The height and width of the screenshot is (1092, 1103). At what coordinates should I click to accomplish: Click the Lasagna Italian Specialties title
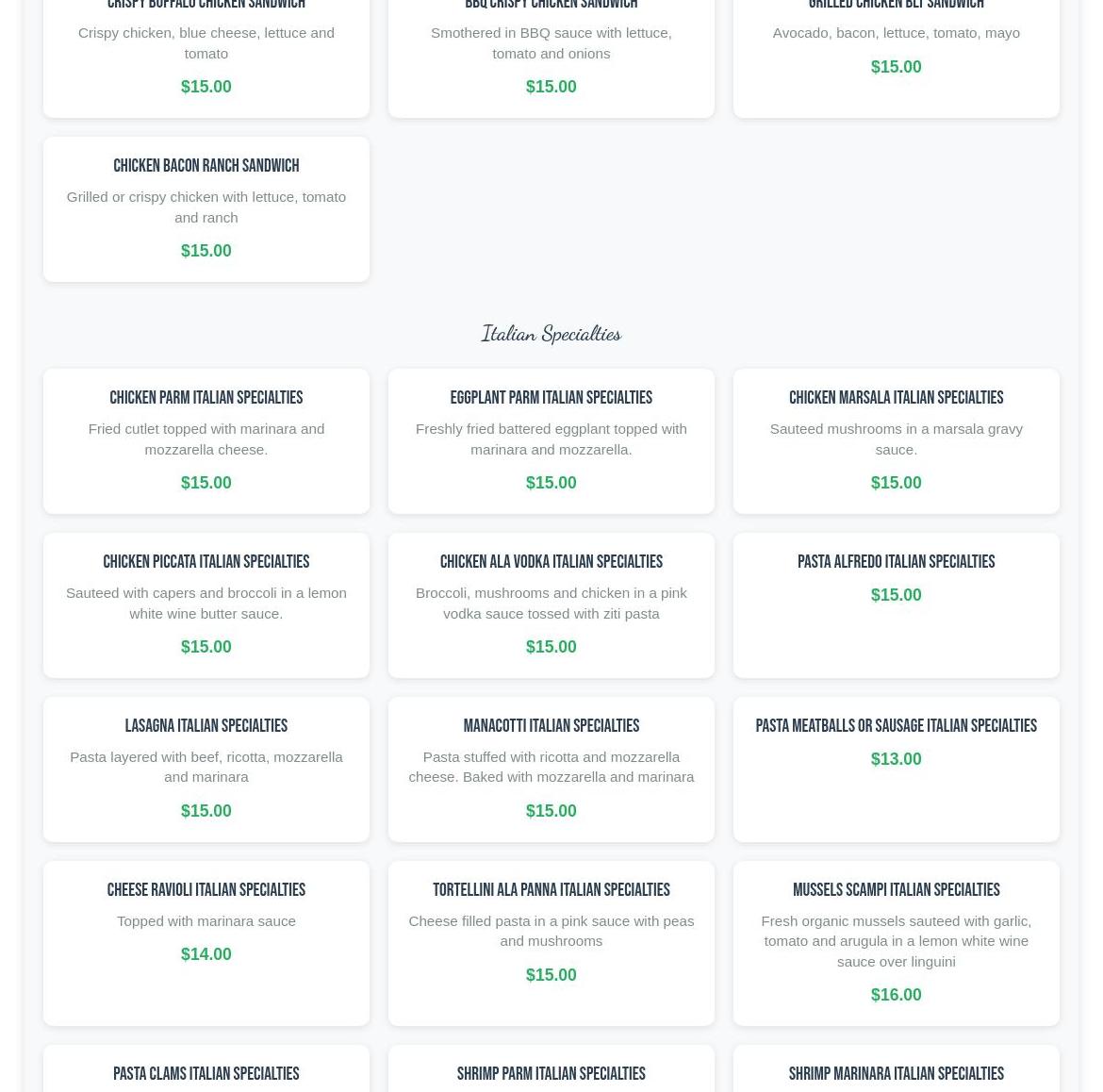click(x=206, y=726)
